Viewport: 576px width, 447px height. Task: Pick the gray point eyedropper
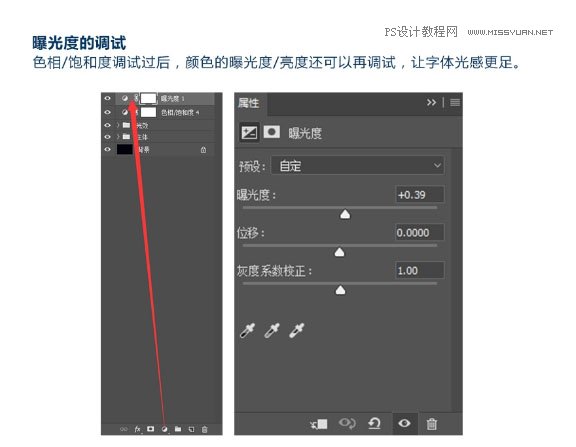[x=272, y=331]
